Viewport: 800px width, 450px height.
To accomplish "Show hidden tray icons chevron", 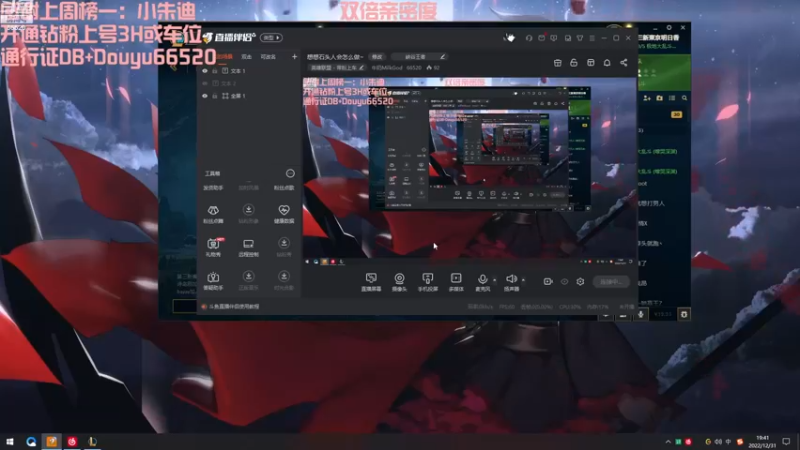I will click(668, 442).
